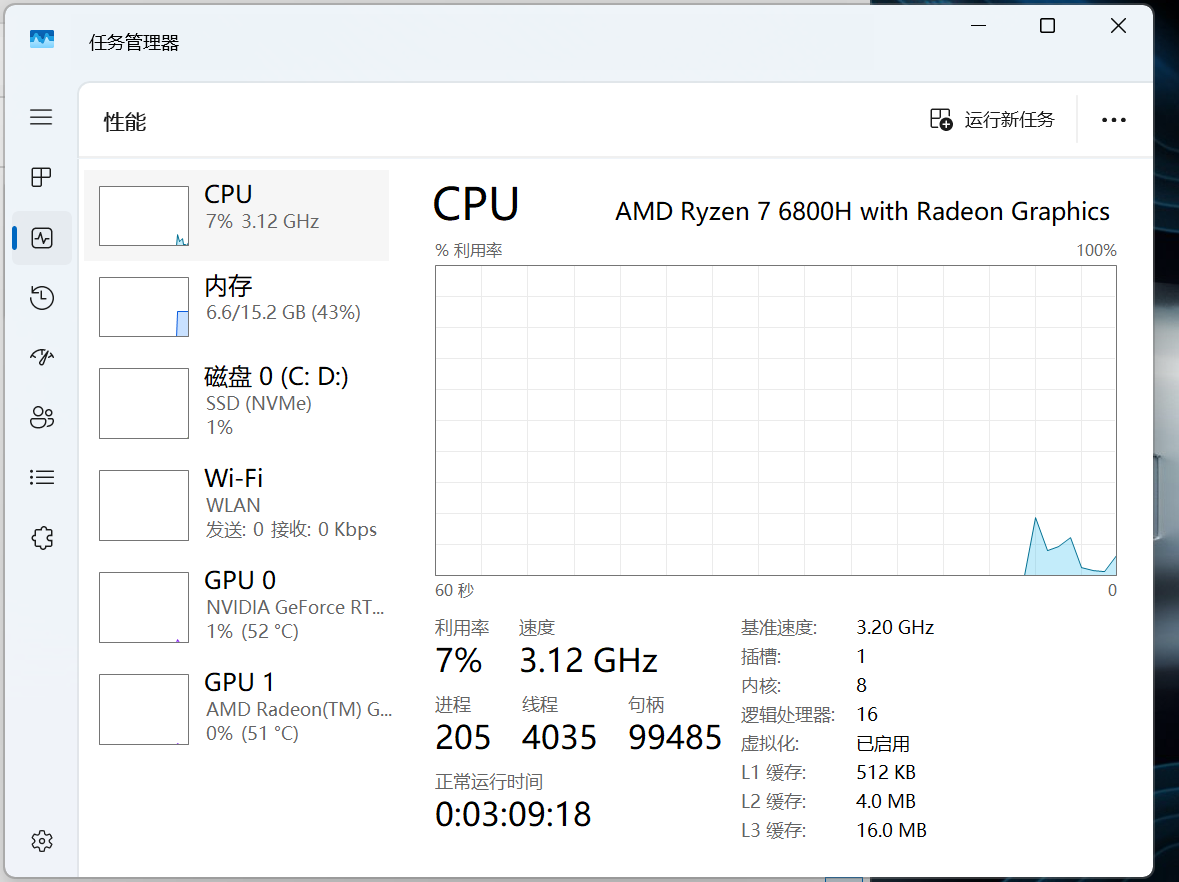Select the Performance page icon

(x=42, y=238)
